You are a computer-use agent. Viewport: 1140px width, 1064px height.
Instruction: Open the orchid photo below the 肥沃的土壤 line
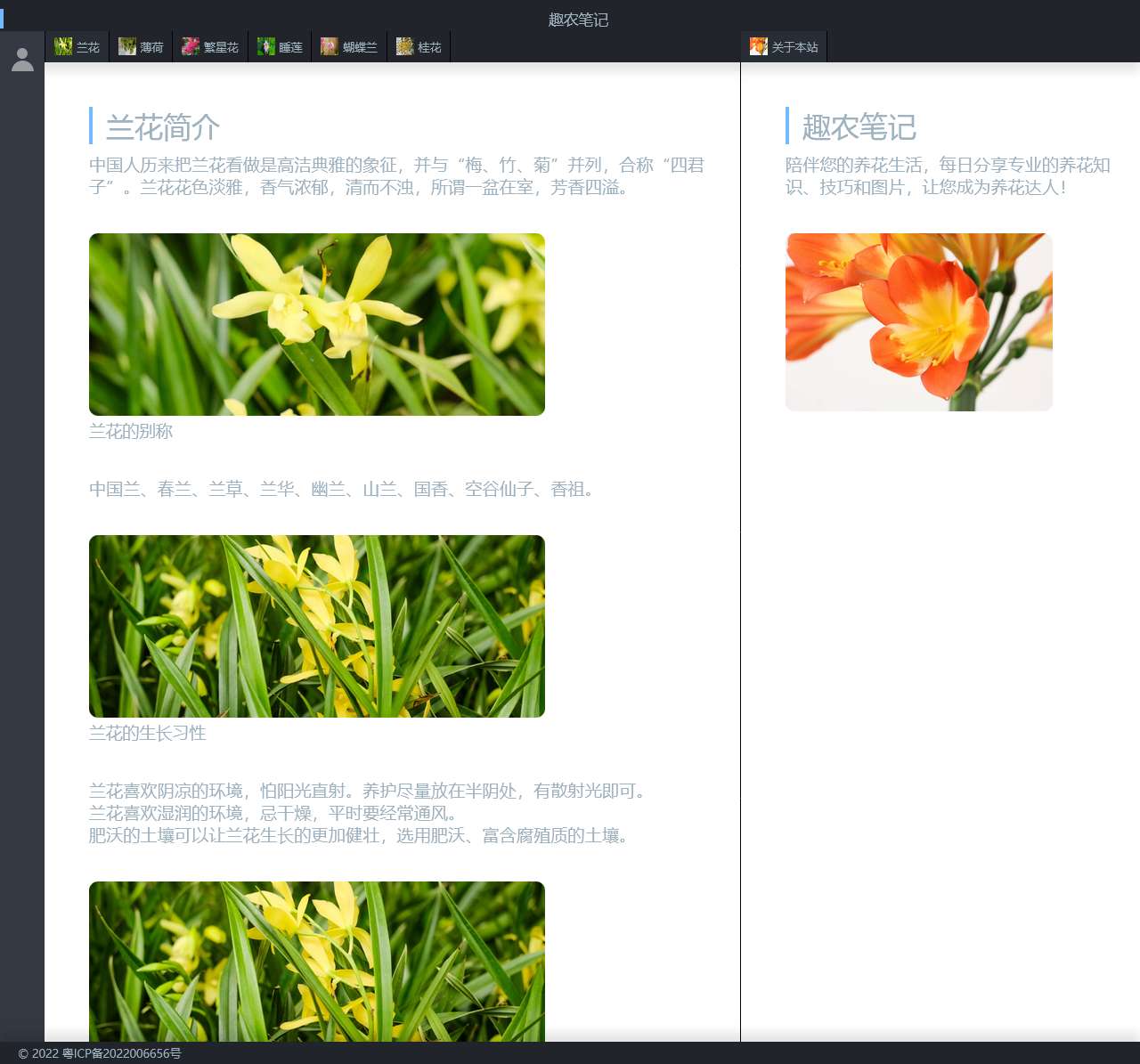coord(317,962)
